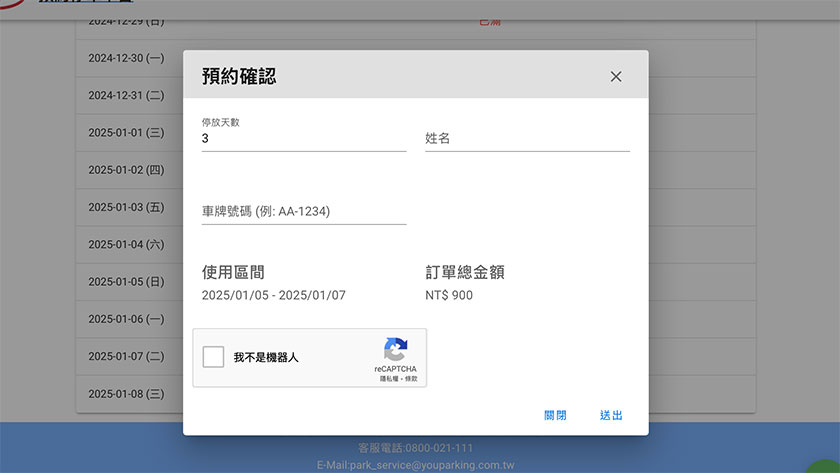Select the 車牌號碼 input field

pos(303,212)
